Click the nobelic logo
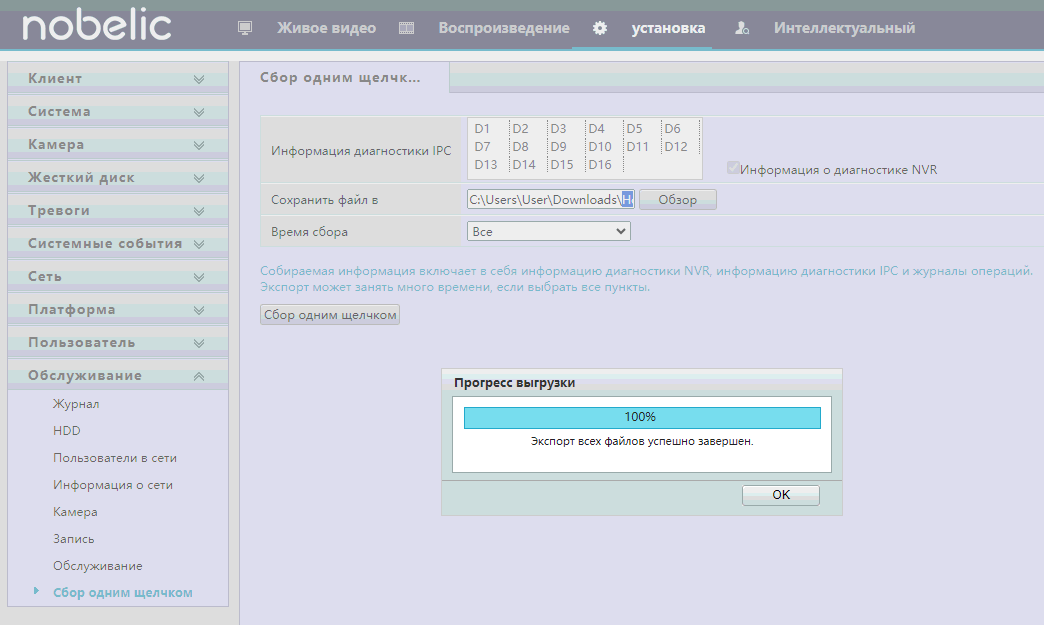This screenshot has height=625, width=1044. 97,25
